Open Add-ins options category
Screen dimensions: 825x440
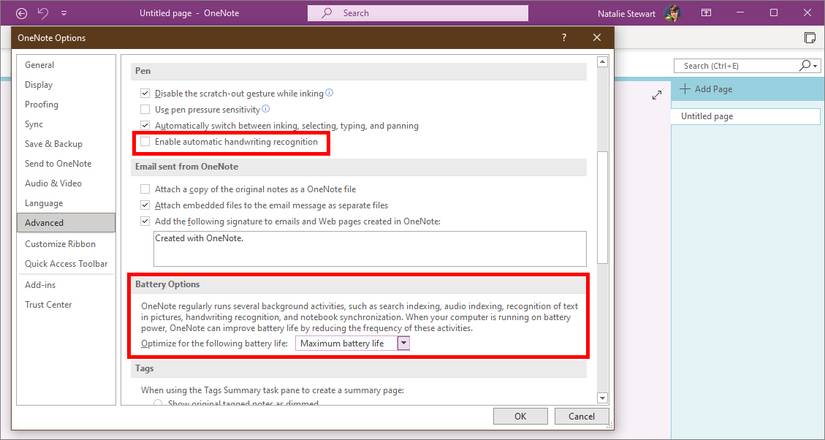point(66,285)
